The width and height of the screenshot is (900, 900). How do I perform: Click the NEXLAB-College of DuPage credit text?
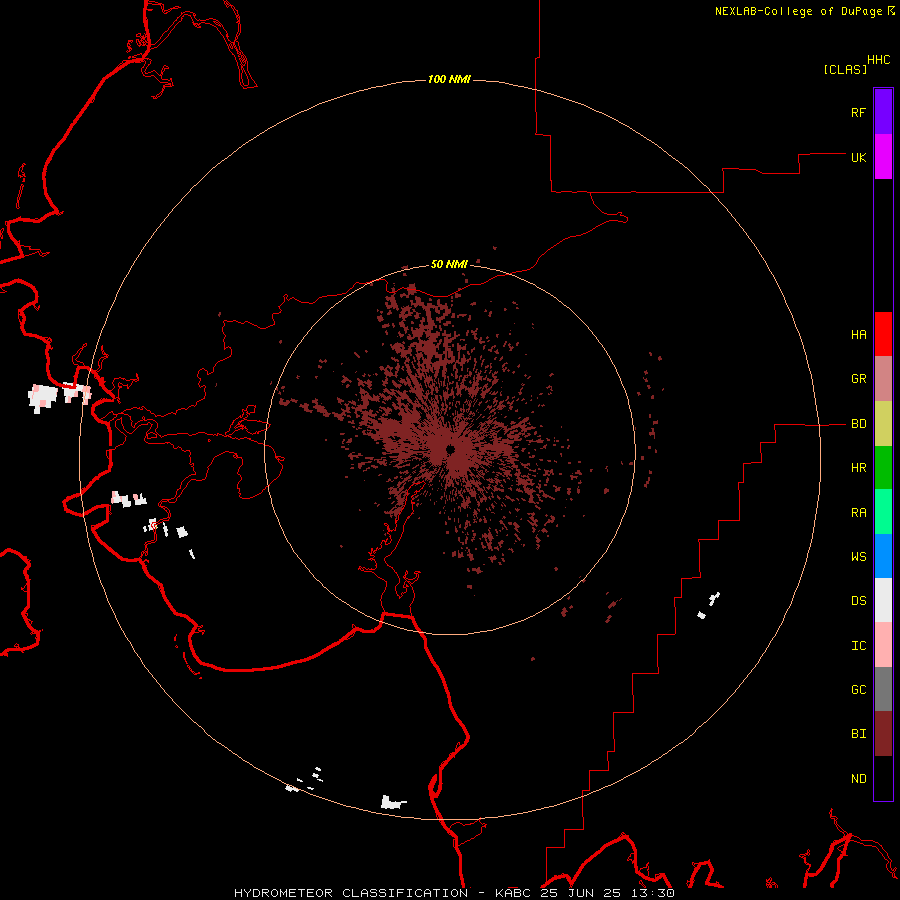(x=798, y=11)
